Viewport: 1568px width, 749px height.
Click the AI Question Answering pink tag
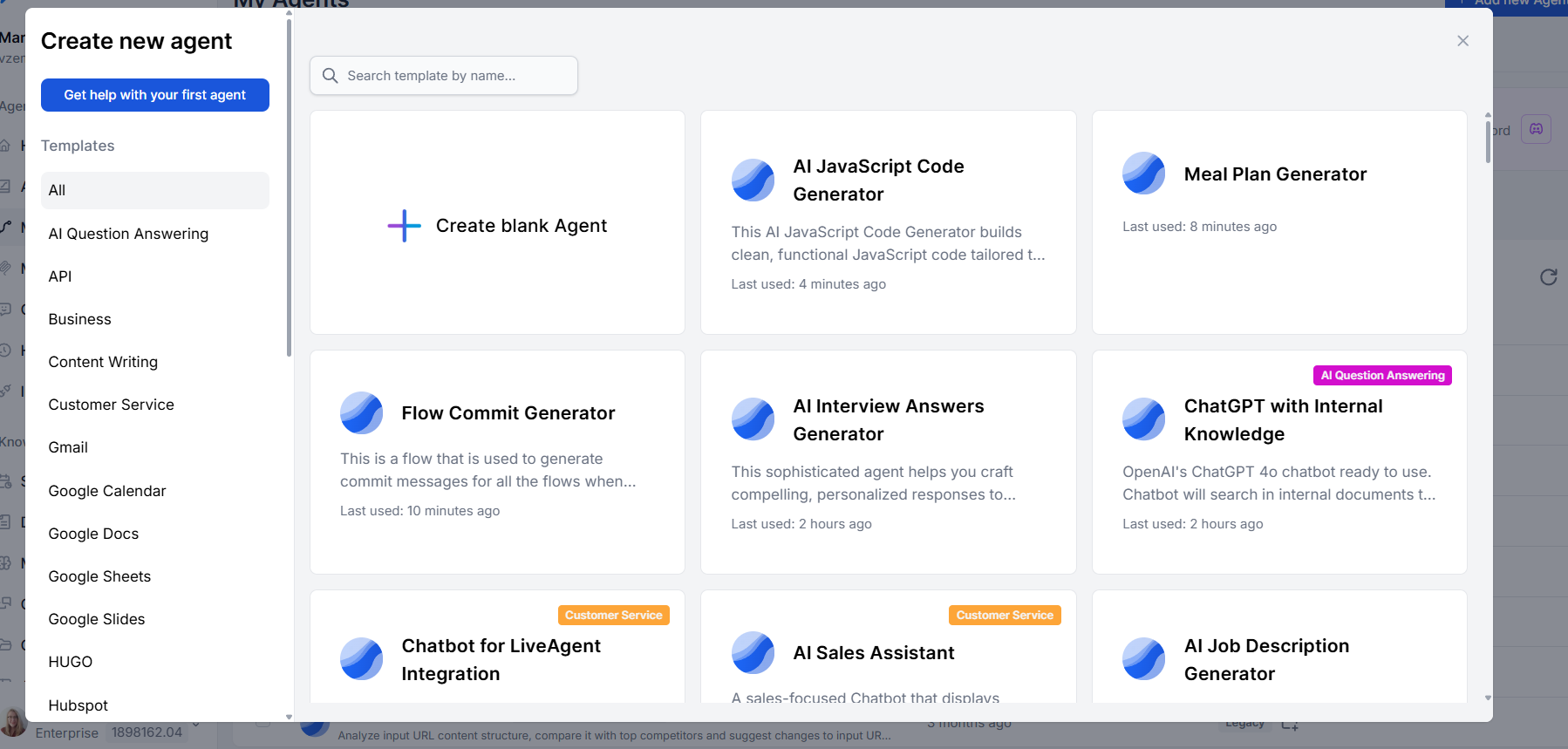[1382, 375]
